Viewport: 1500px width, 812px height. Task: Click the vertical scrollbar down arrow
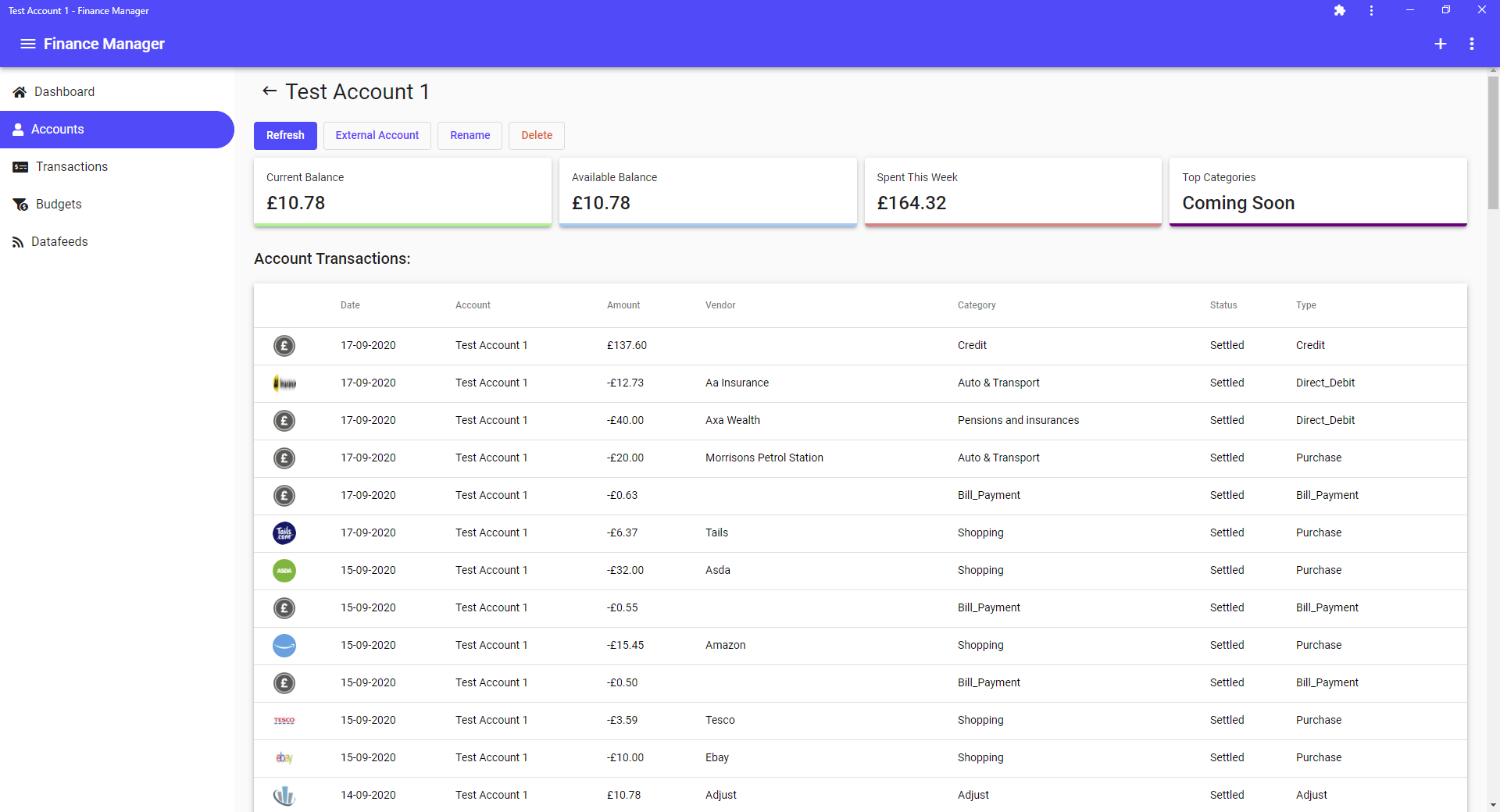point(1493,805)
